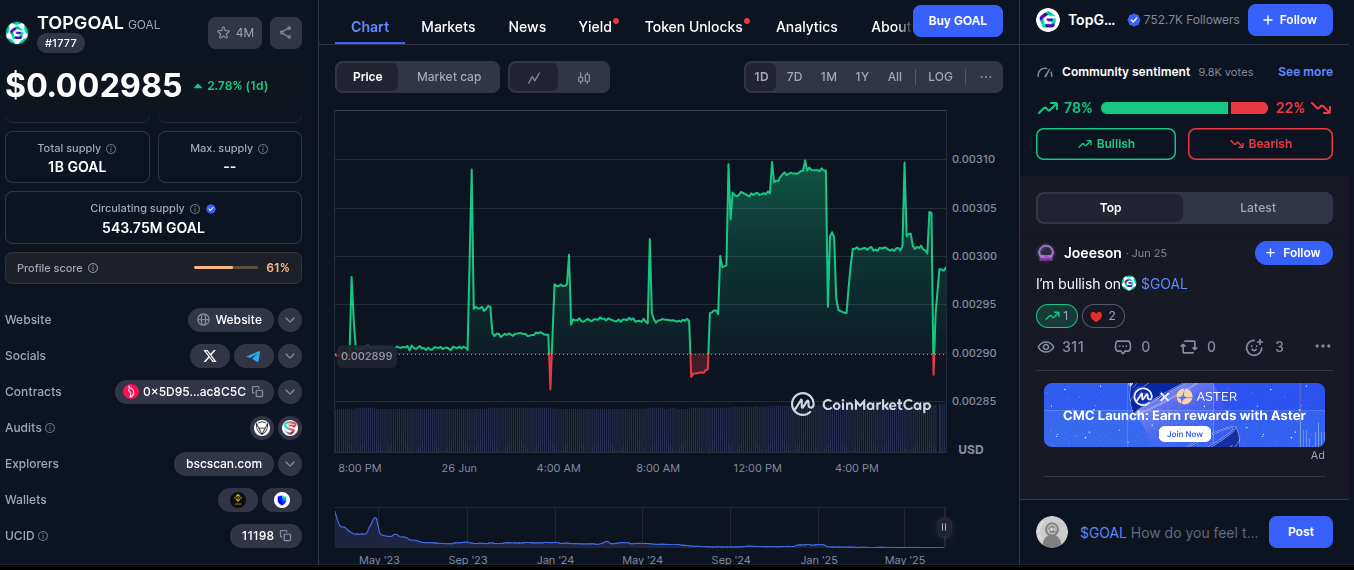
Task: Set chart range to 1M
Action: [x=828, y=77]
